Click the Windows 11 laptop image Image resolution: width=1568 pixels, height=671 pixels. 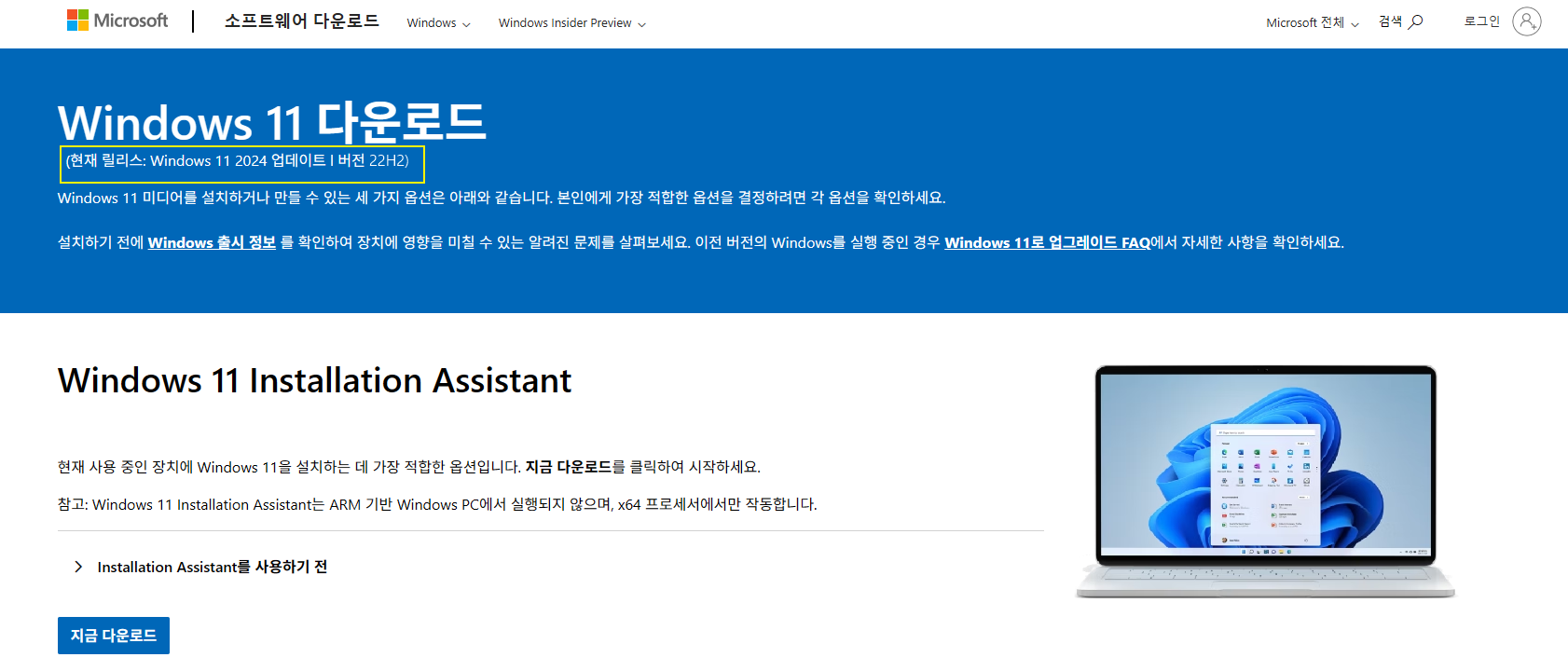pyautogui.click(x=1266, y=481)
